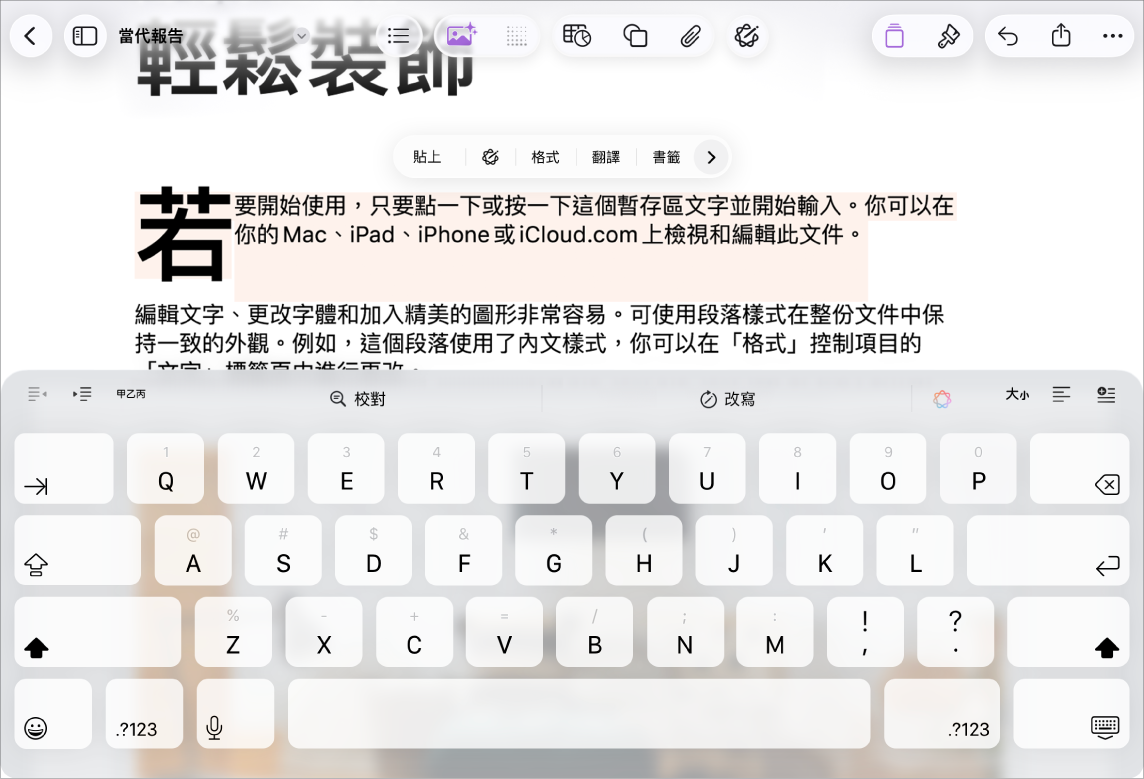Viewport: 1144px width, 779px height.
Task: Open the 大小 text size options
Action: (1017, 394)
